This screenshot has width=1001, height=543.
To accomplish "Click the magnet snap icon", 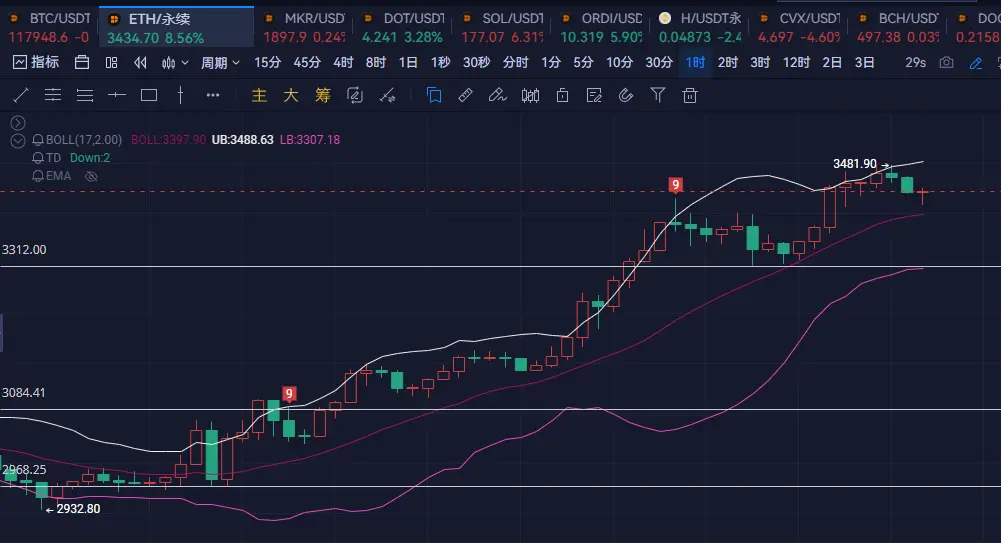I will [x=626, y=96].
